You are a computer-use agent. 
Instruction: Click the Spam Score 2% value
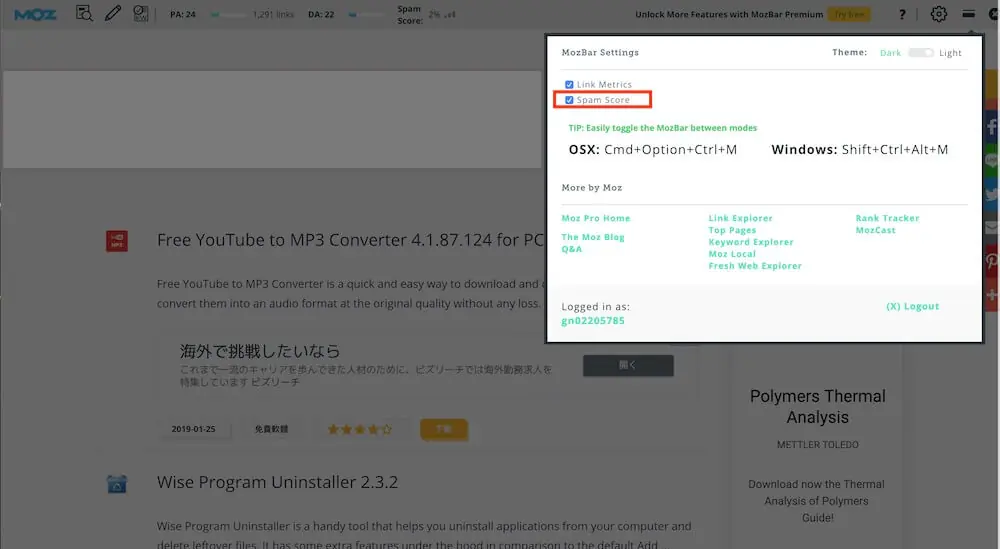[434, 14]
